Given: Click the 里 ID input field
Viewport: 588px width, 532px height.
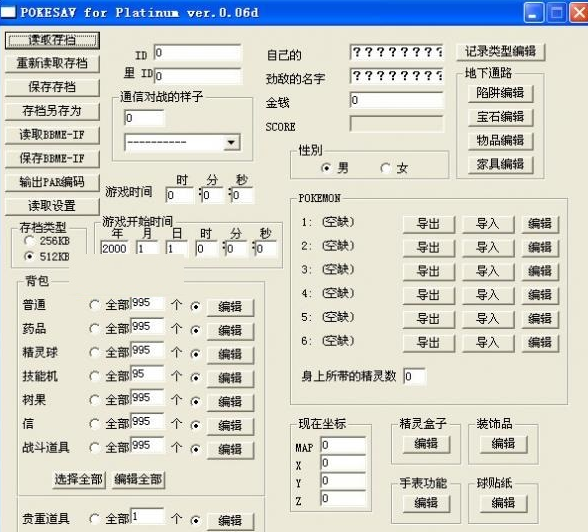Looking at the screenshot, I should (x=198, y=76).
